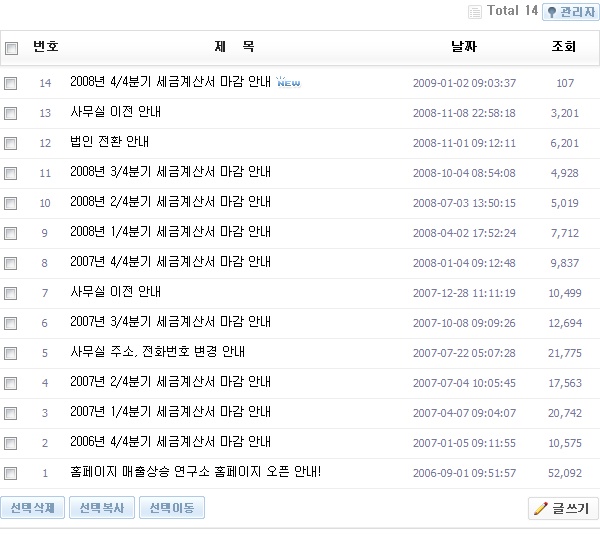Open the 관리자 admin button
Image resolution: width=600 pixels, height=554 pixels.
(x=571, y=12)
